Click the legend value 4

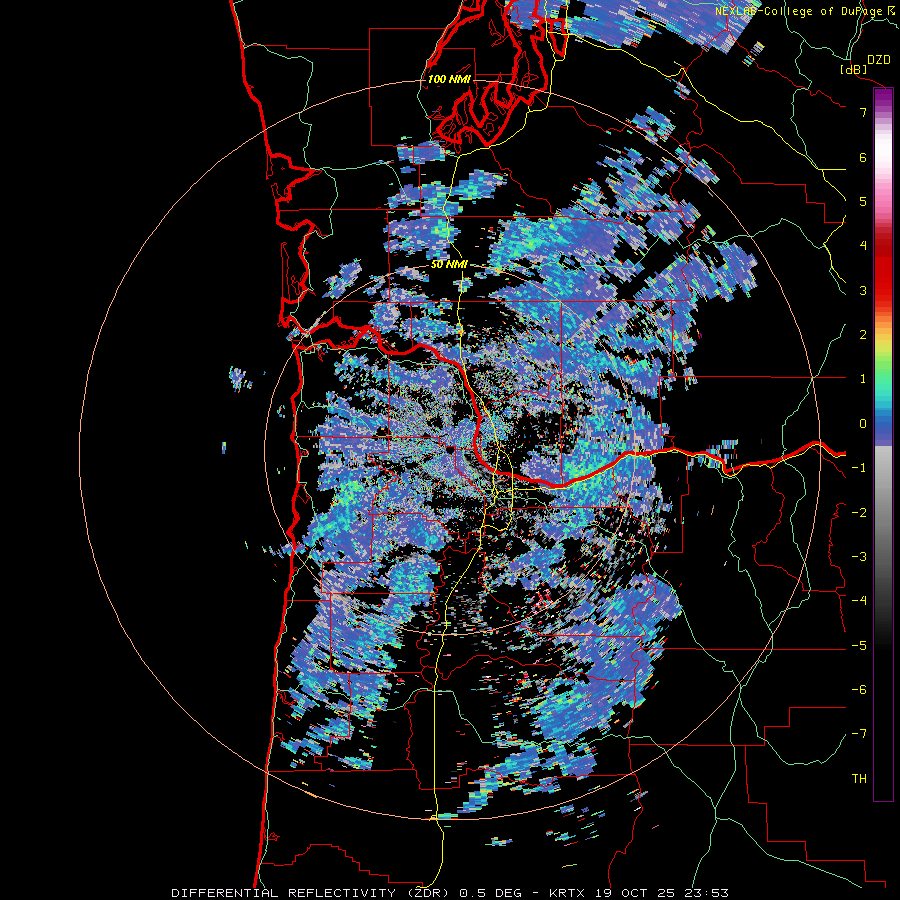point(863,246)
